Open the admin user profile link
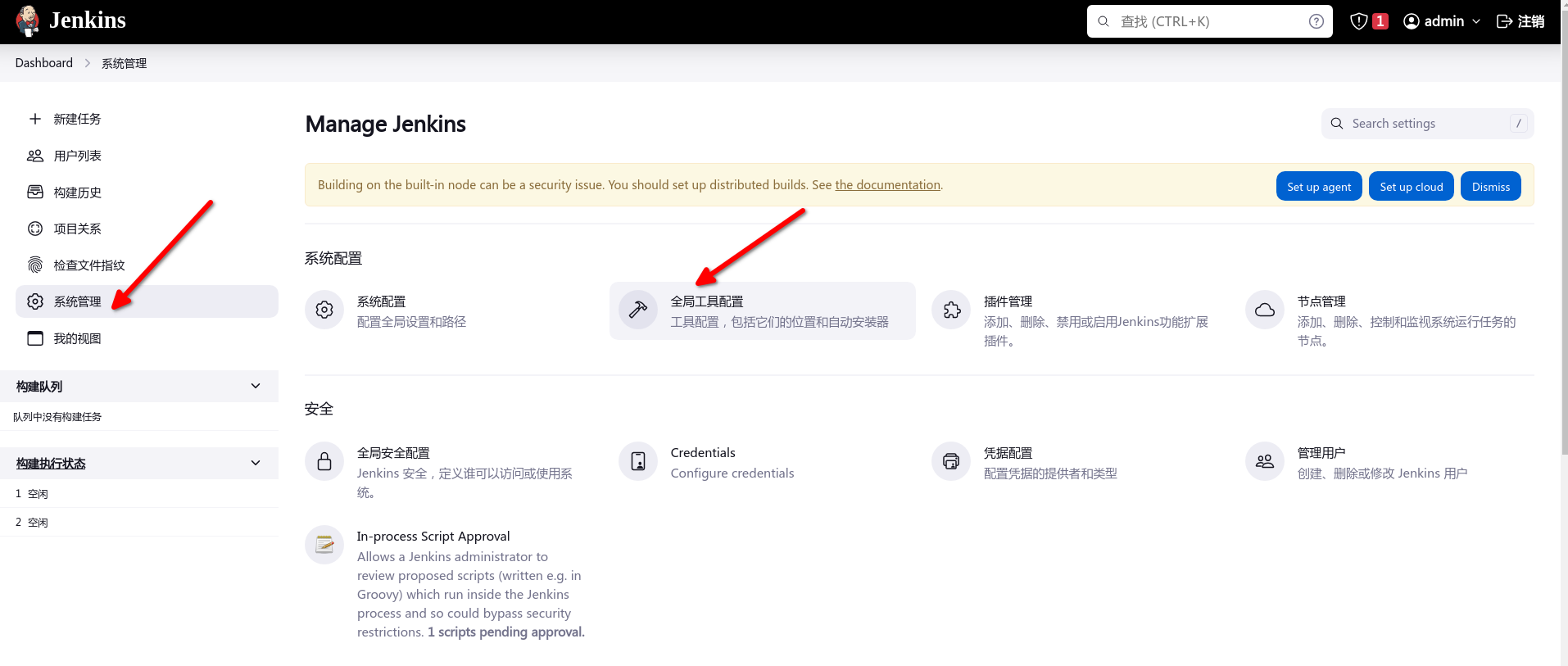Screen dimensions: 1568x666 (x=1434, y=21)
